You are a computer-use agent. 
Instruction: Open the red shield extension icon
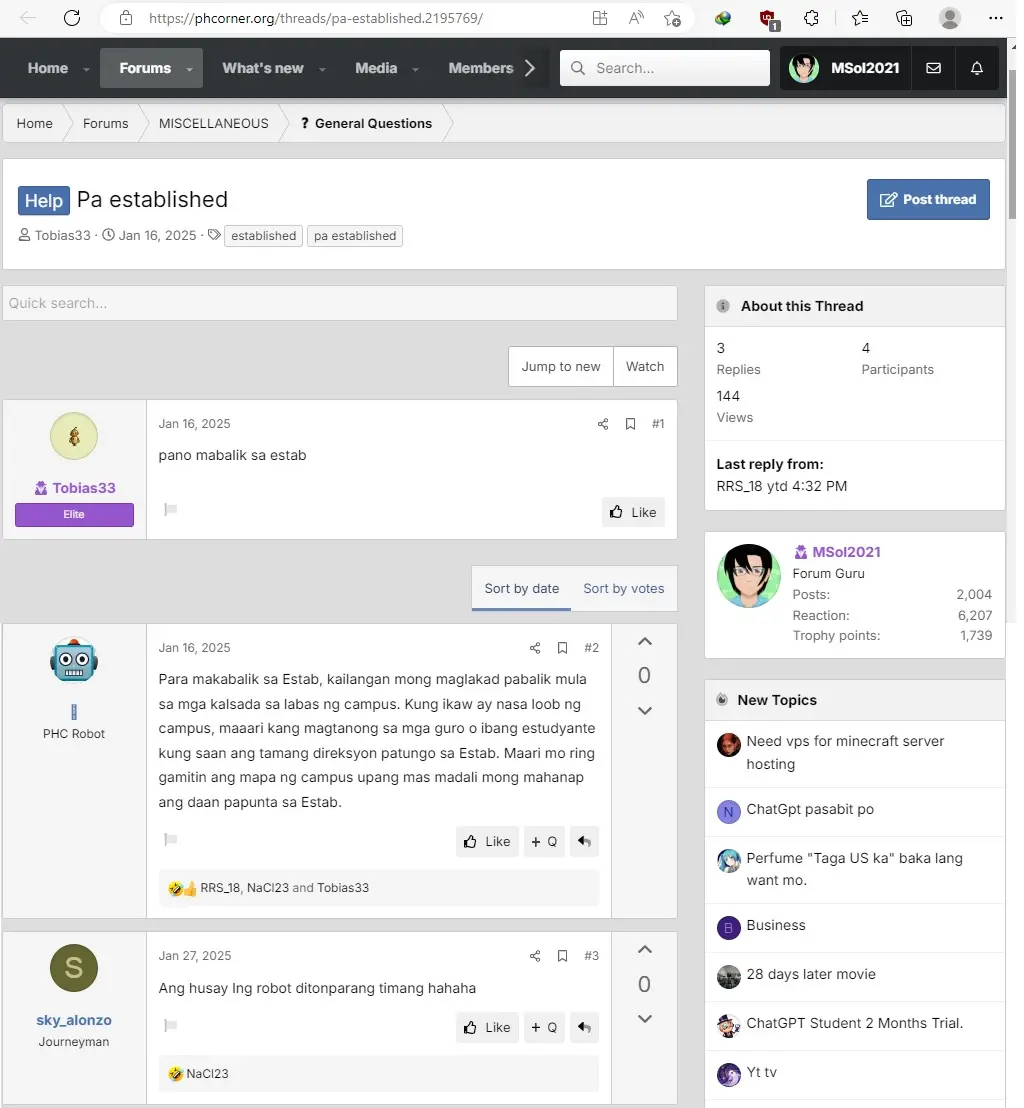767,19
